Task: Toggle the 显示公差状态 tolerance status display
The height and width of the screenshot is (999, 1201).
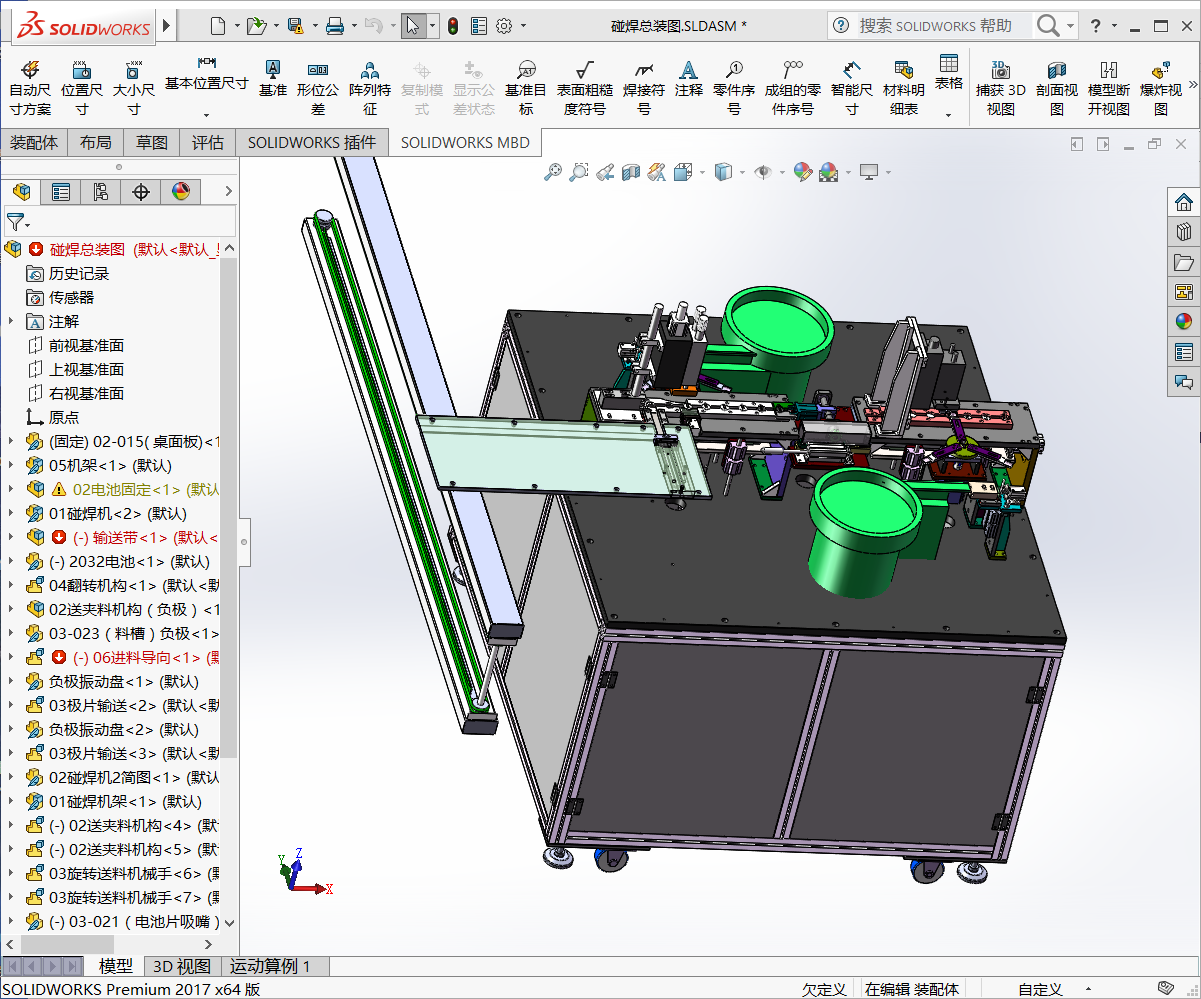Action: [474, 85]
